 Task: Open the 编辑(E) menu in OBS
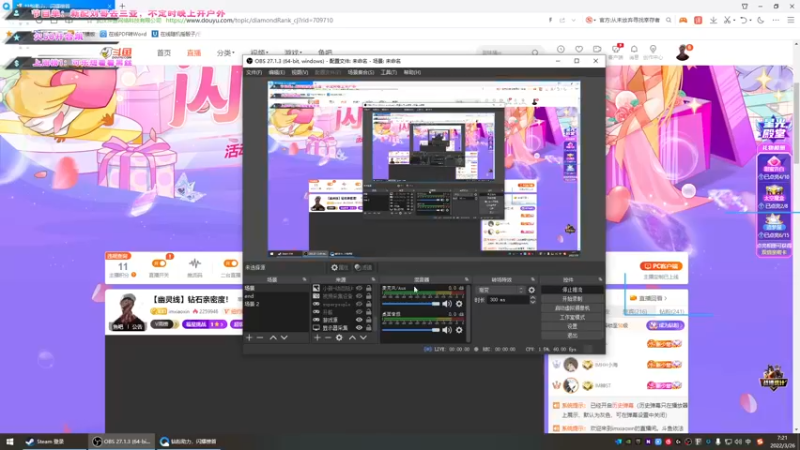(x=277, y=72)
